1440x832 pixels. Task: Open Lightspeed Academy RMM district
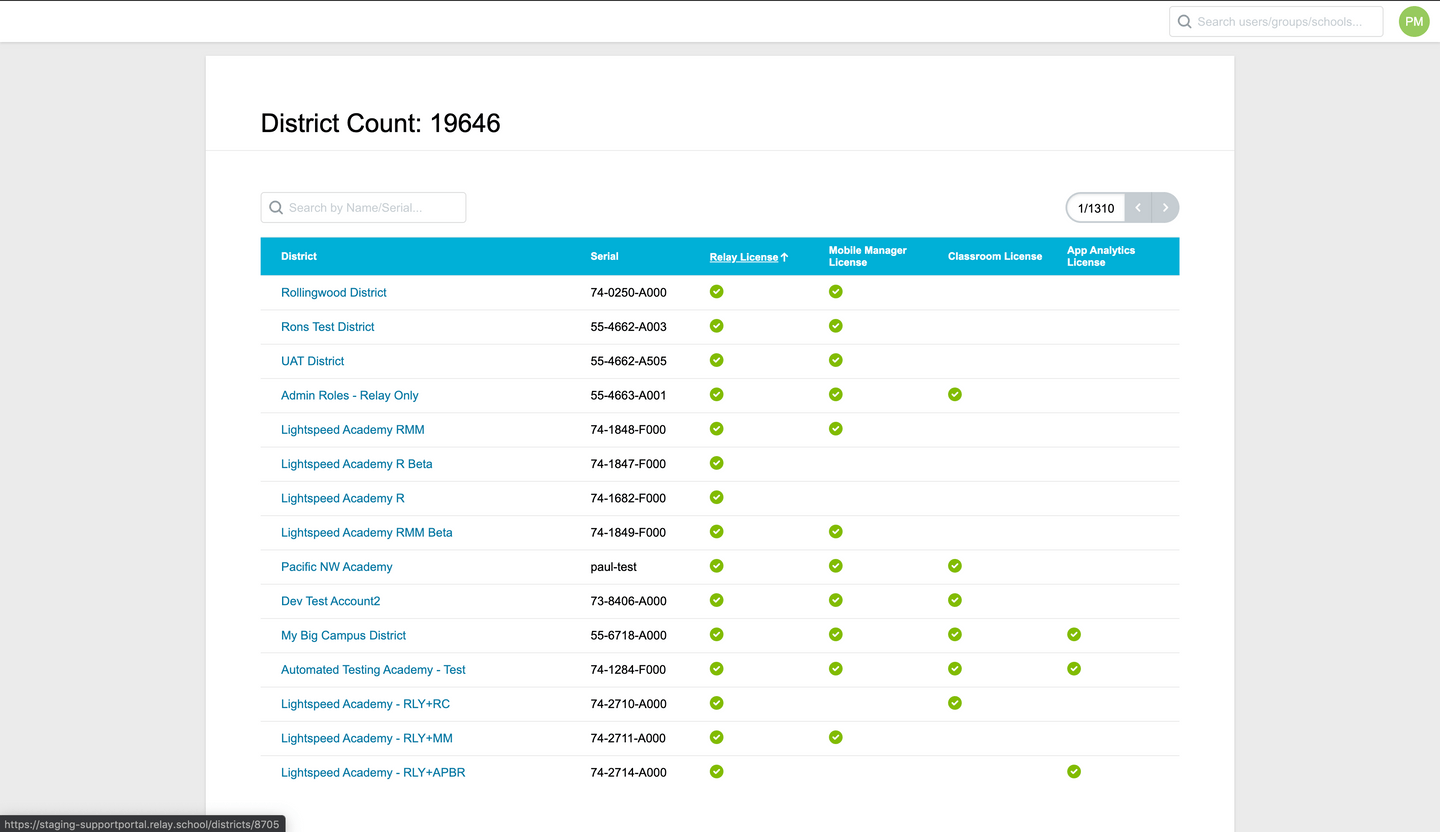pos(353,430)
